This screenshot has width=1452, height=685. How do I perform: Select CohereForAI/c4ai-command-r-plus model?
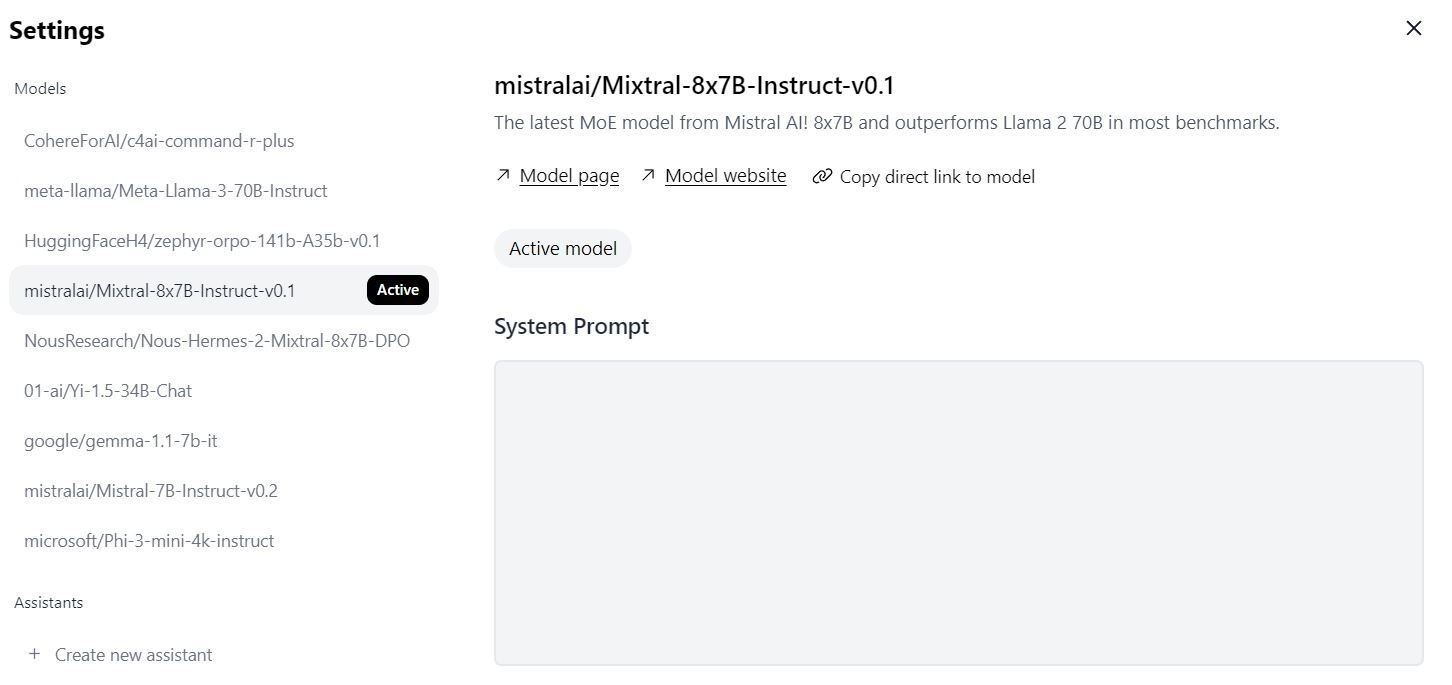click(x=224, y=141)
